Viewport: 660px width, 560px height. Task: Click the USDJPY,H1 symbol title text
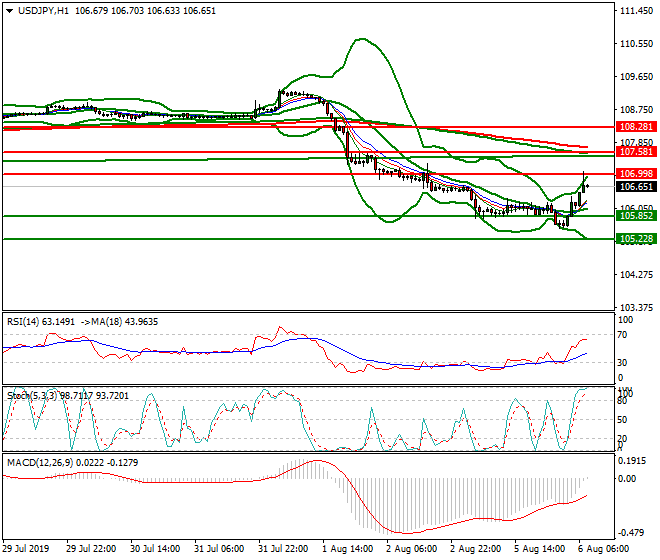coord(42,10)
